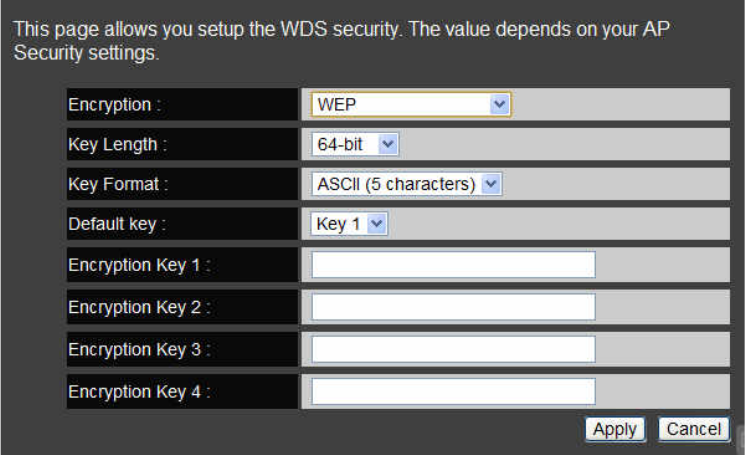
Task: Click the Encryption Key 1 input field
Action: pyautogui.click(x=453, y=265)
